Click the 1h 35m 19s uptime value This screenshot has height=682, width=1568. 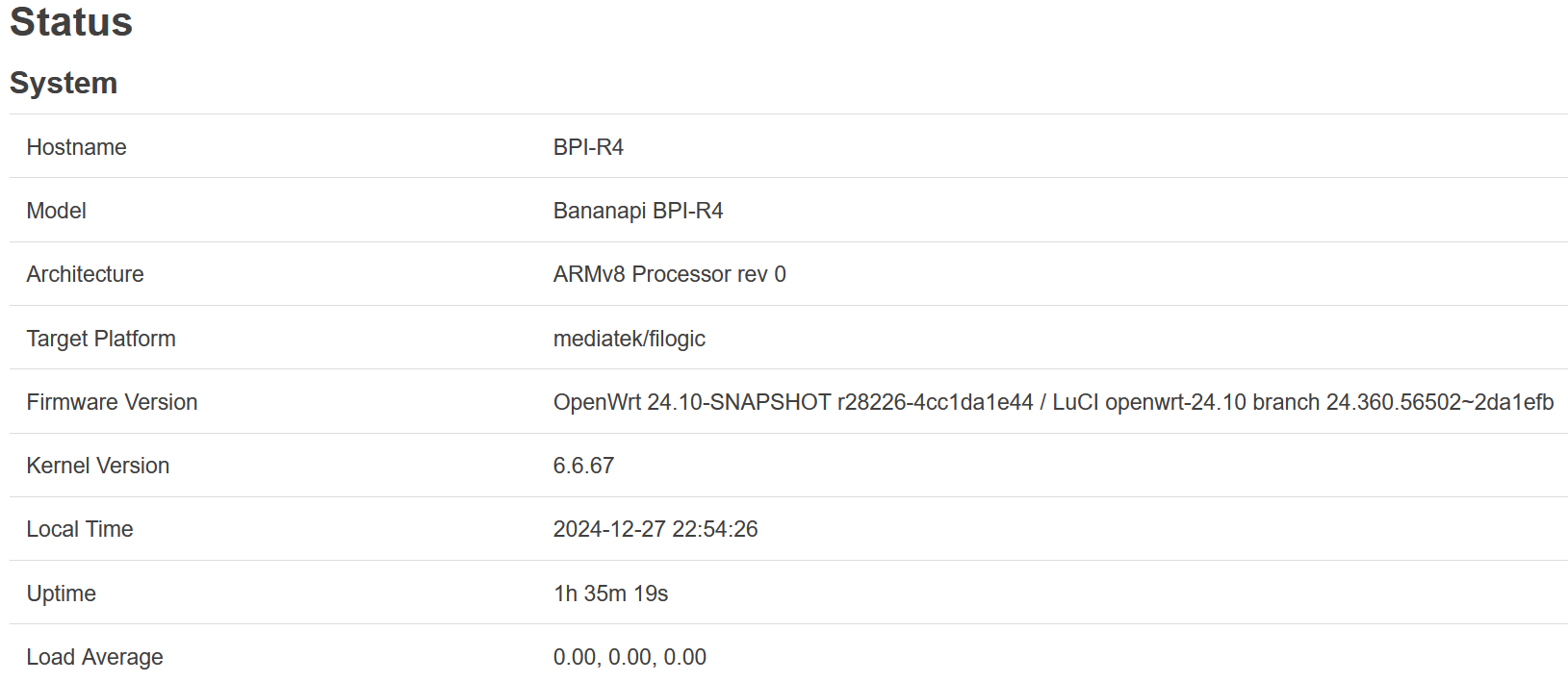click(x=611, y=594)
